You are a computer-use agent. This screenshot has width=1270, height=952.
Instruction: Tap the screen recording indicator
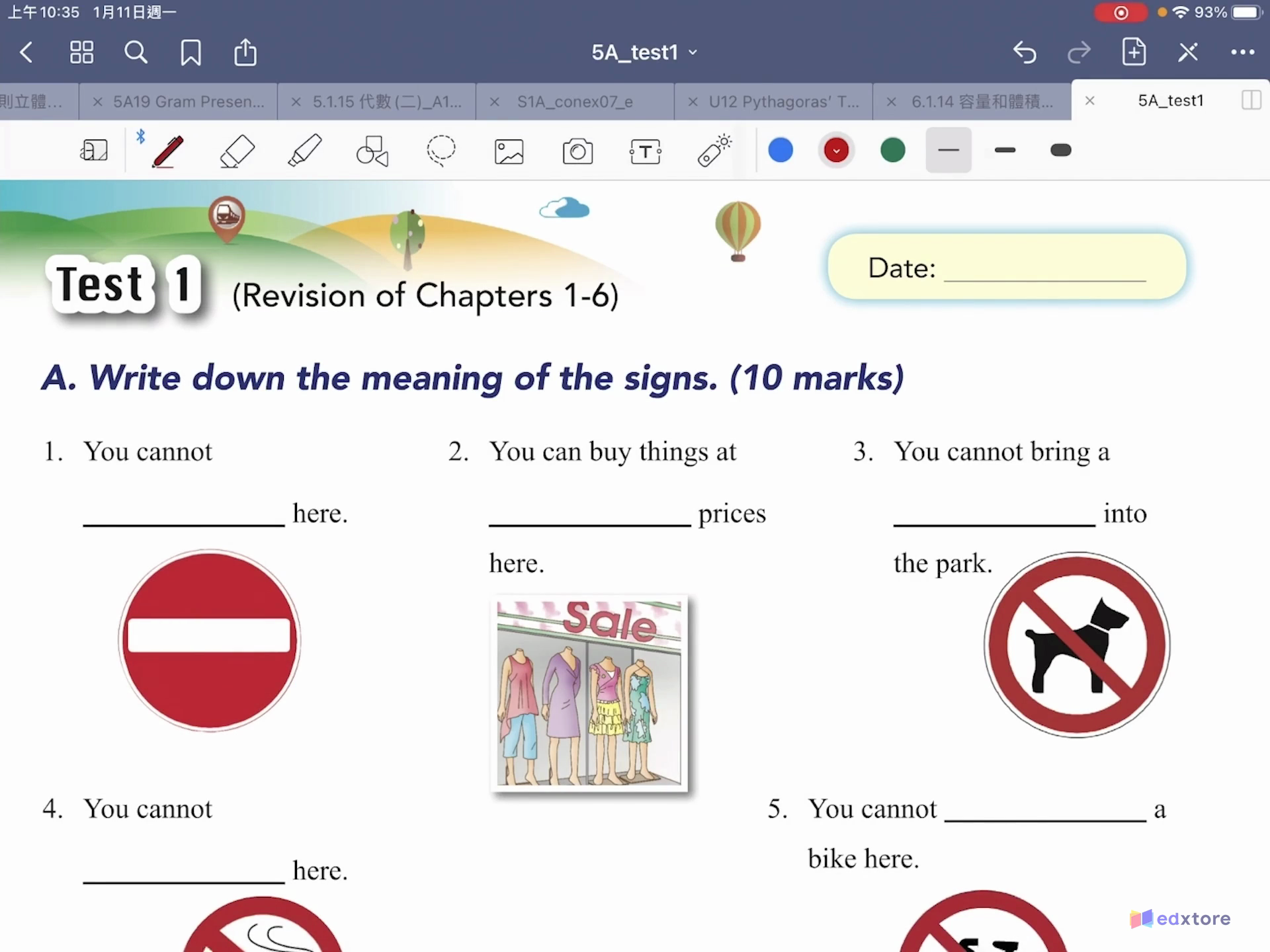pos(1121,13)
